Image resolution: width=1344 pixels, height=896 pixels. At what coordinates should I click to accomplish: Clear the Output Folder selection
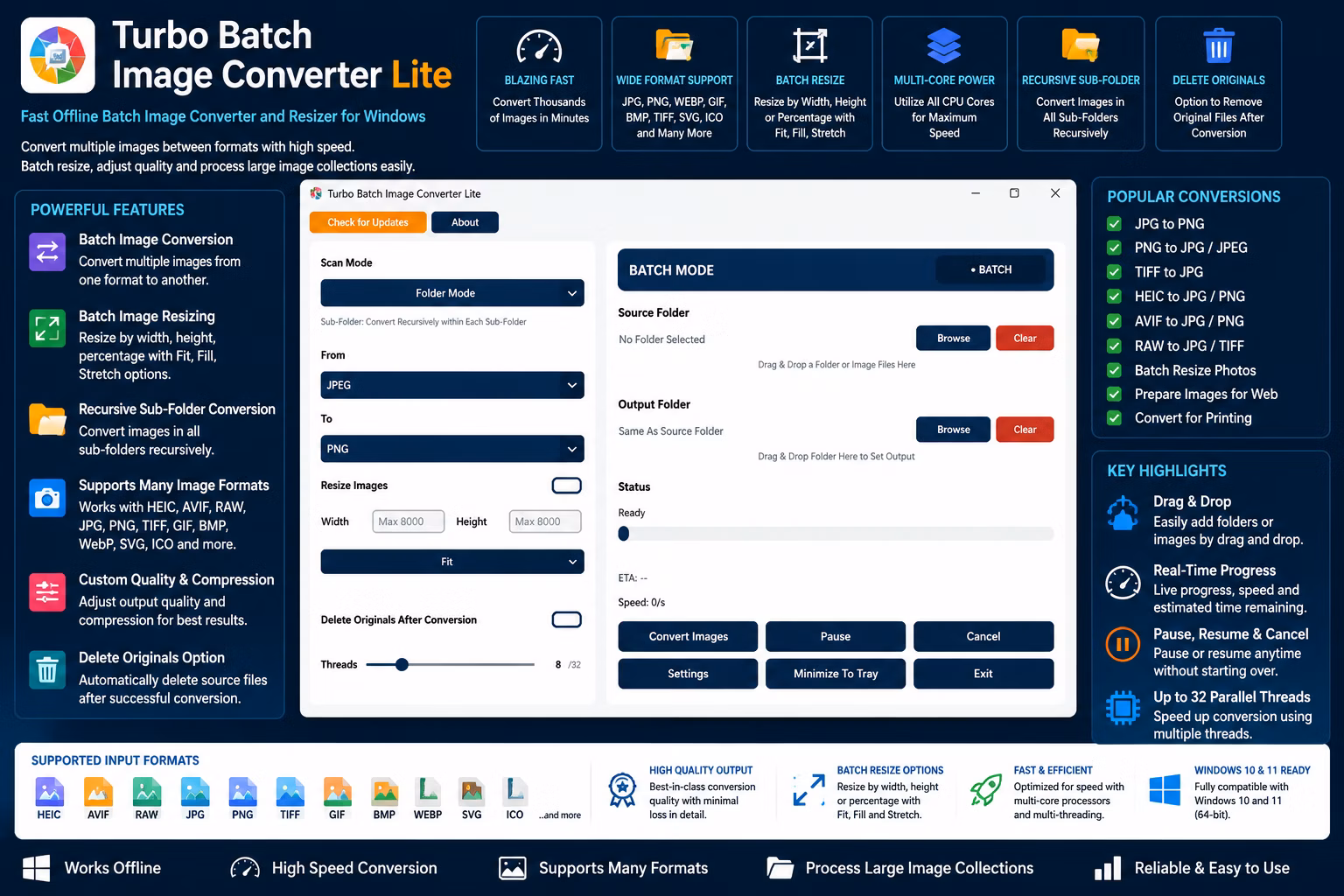[x=1025, y=430]
